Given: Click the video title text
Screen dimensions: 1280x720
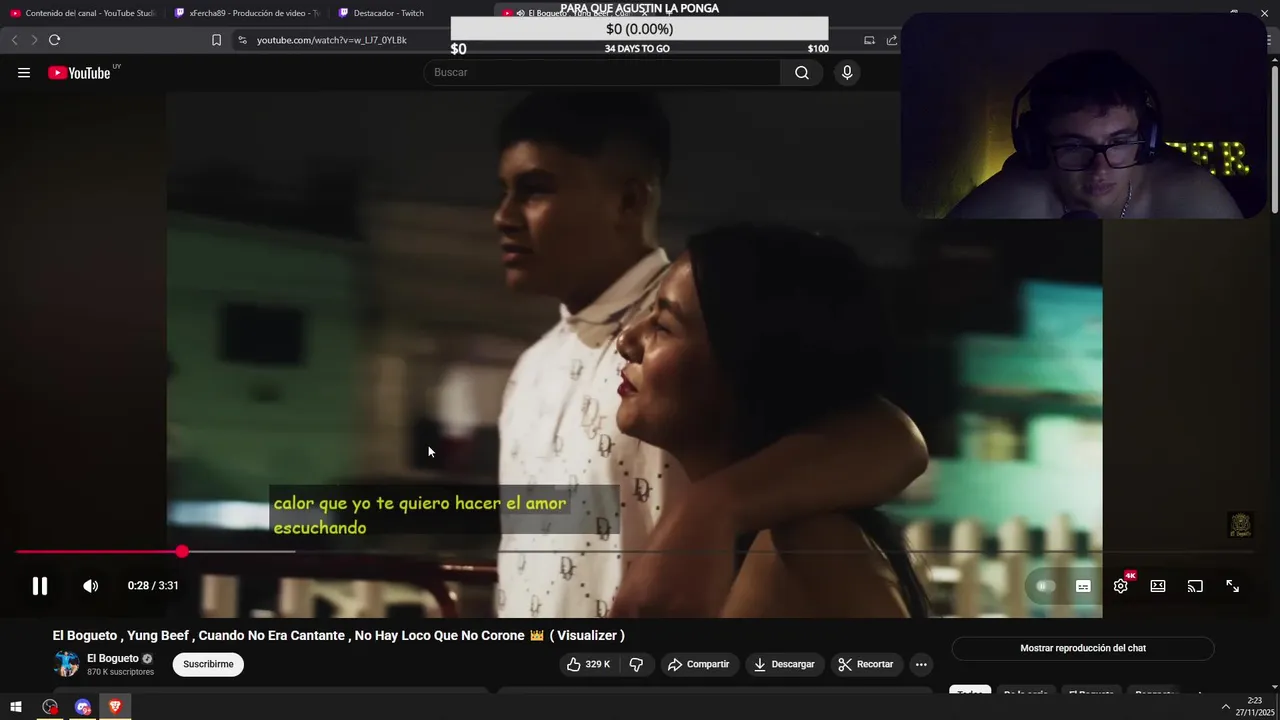Looking at the screenshot, I should 338,635.
